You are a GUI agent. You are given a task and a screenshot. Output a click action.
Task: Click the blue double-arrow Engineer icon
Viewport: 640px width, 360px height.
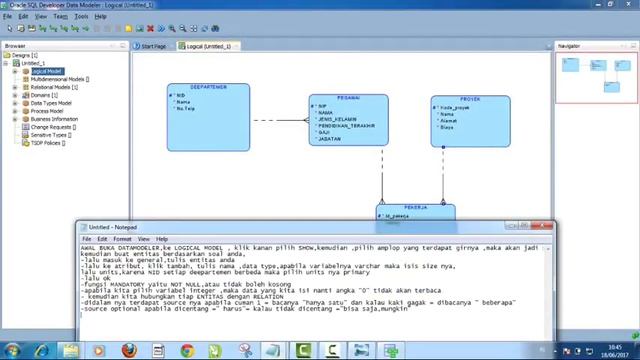pyautogui.click(x=161, y=29)
